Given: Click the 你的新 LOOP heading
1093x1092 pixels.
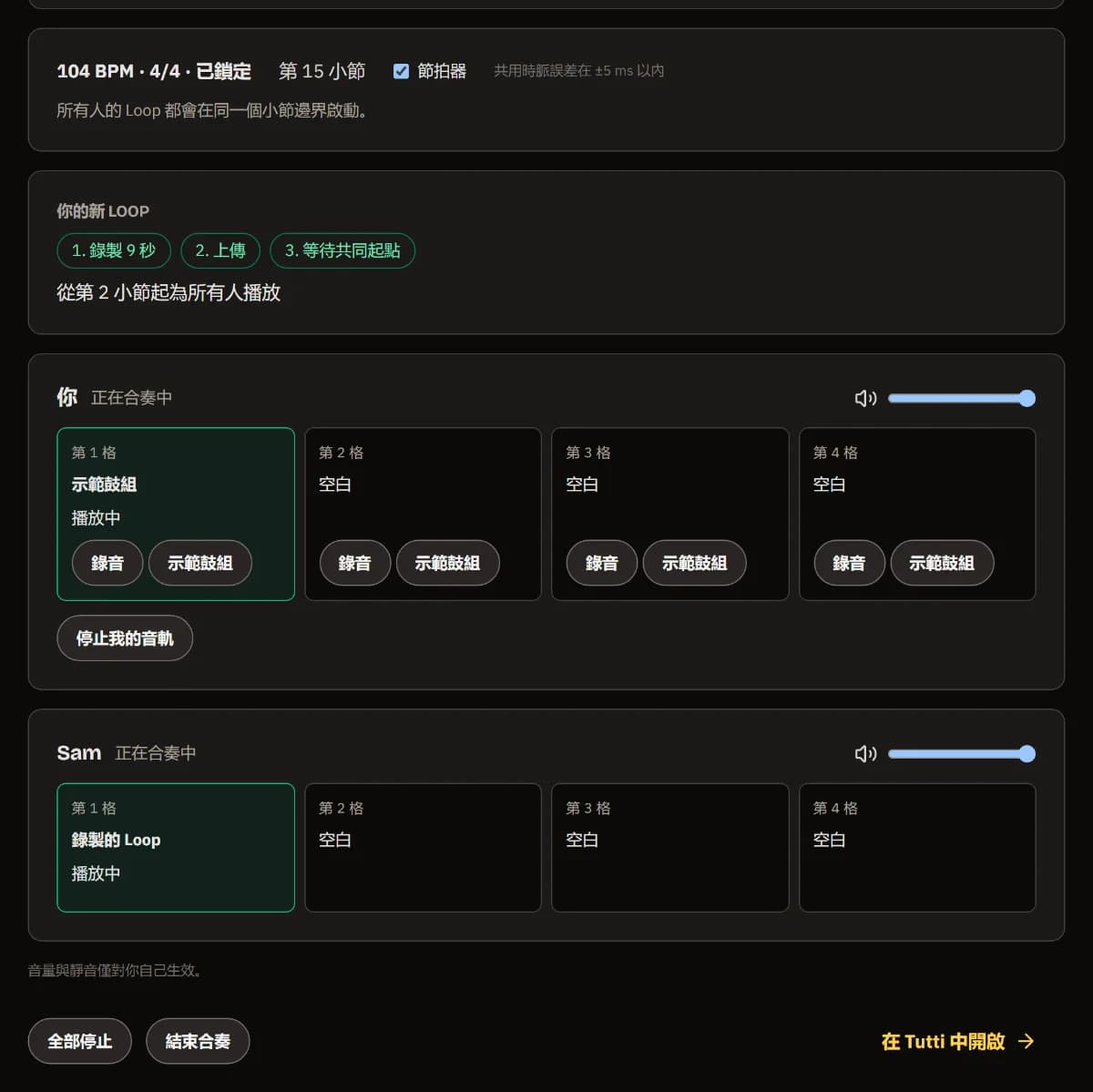Looking at the screenshot, I should [x=103, y=211].
